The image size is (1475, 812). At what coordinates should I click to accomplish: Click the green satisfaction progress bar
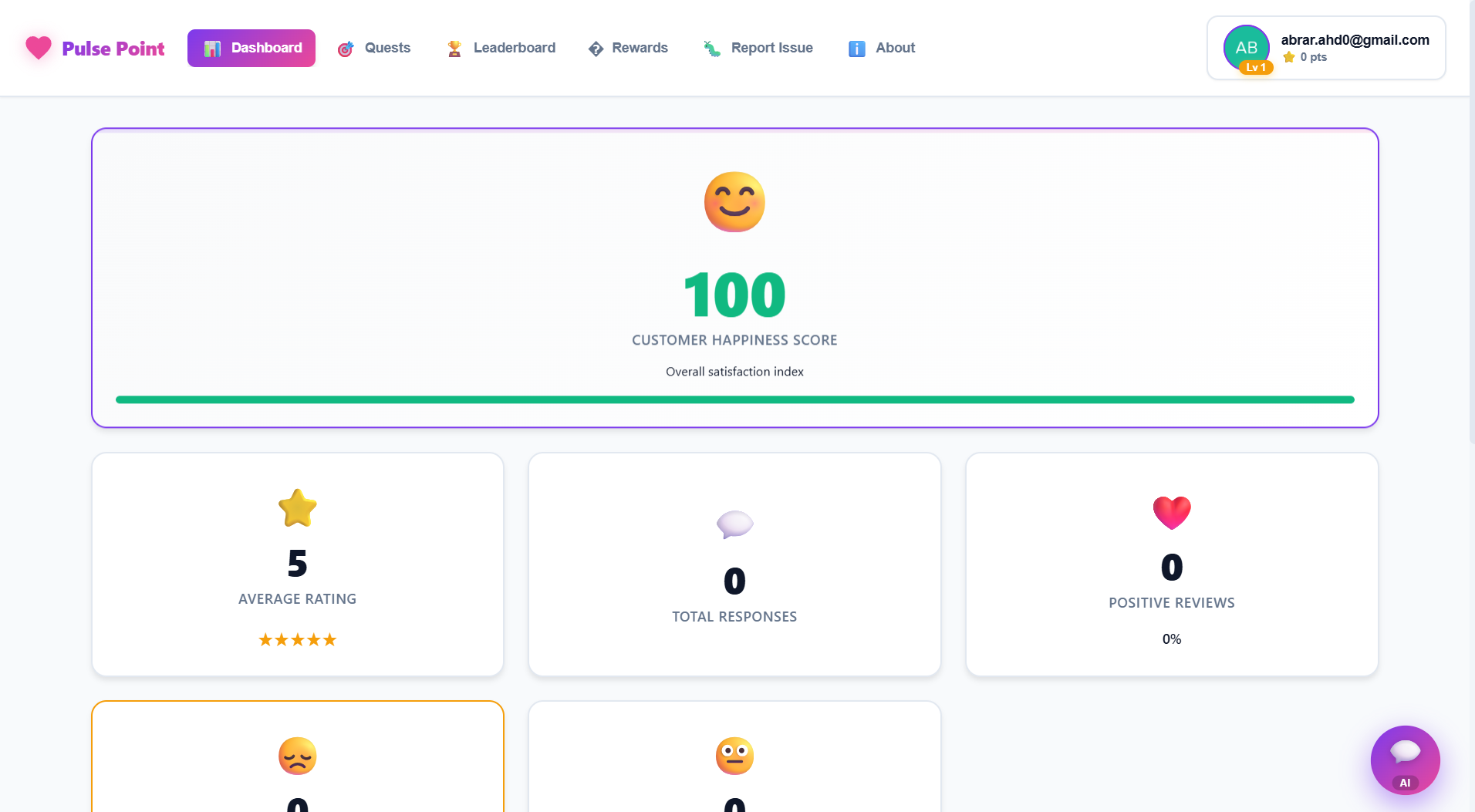coord(734,399)
